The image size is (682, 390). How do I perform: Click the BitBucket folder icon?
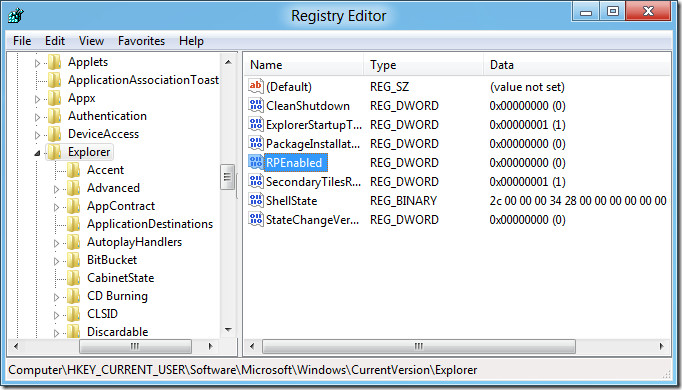pyautogui.click(x=74, y=260)
